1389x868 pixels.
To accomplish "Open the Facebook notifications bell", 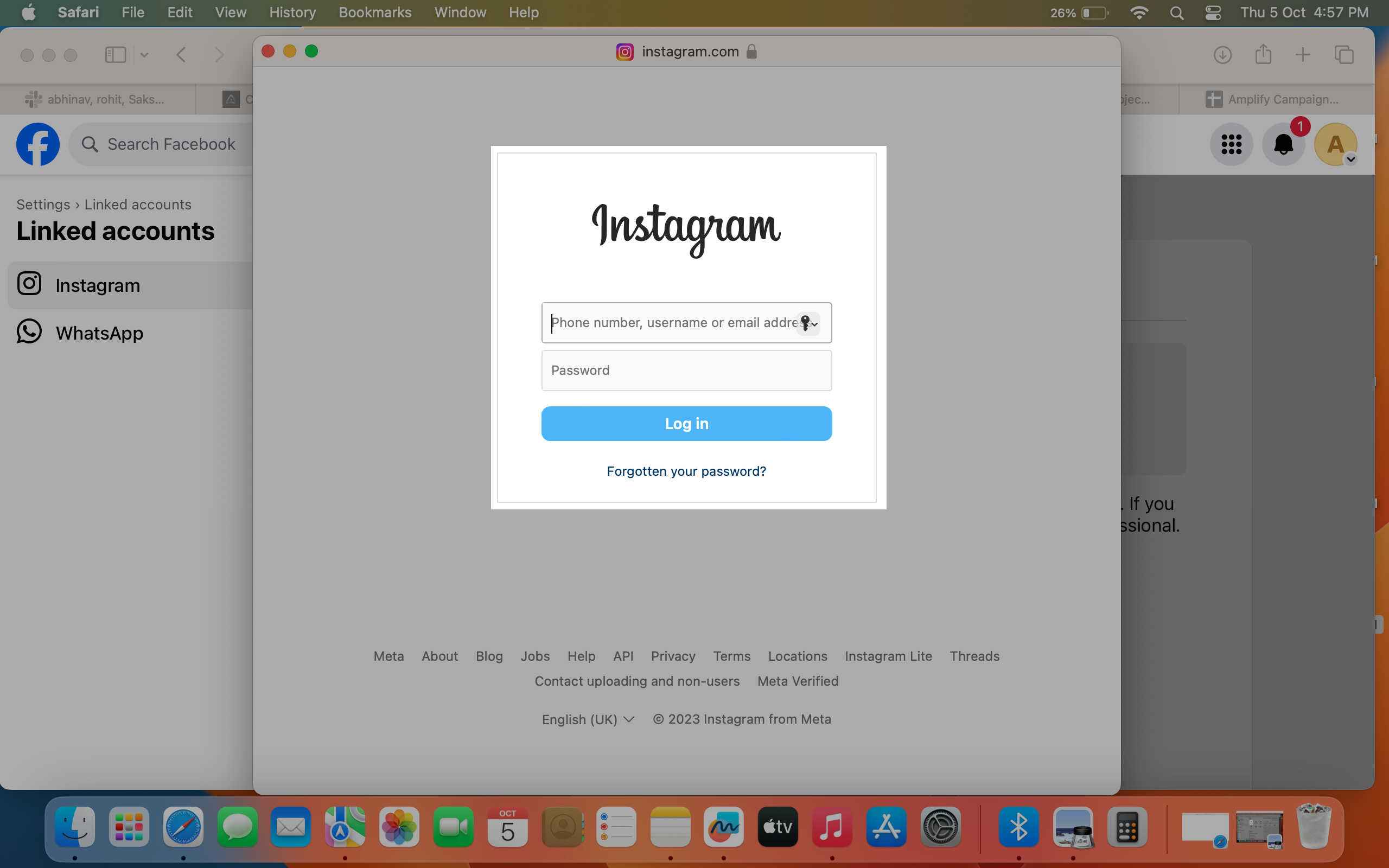I will pos(1283,144).
